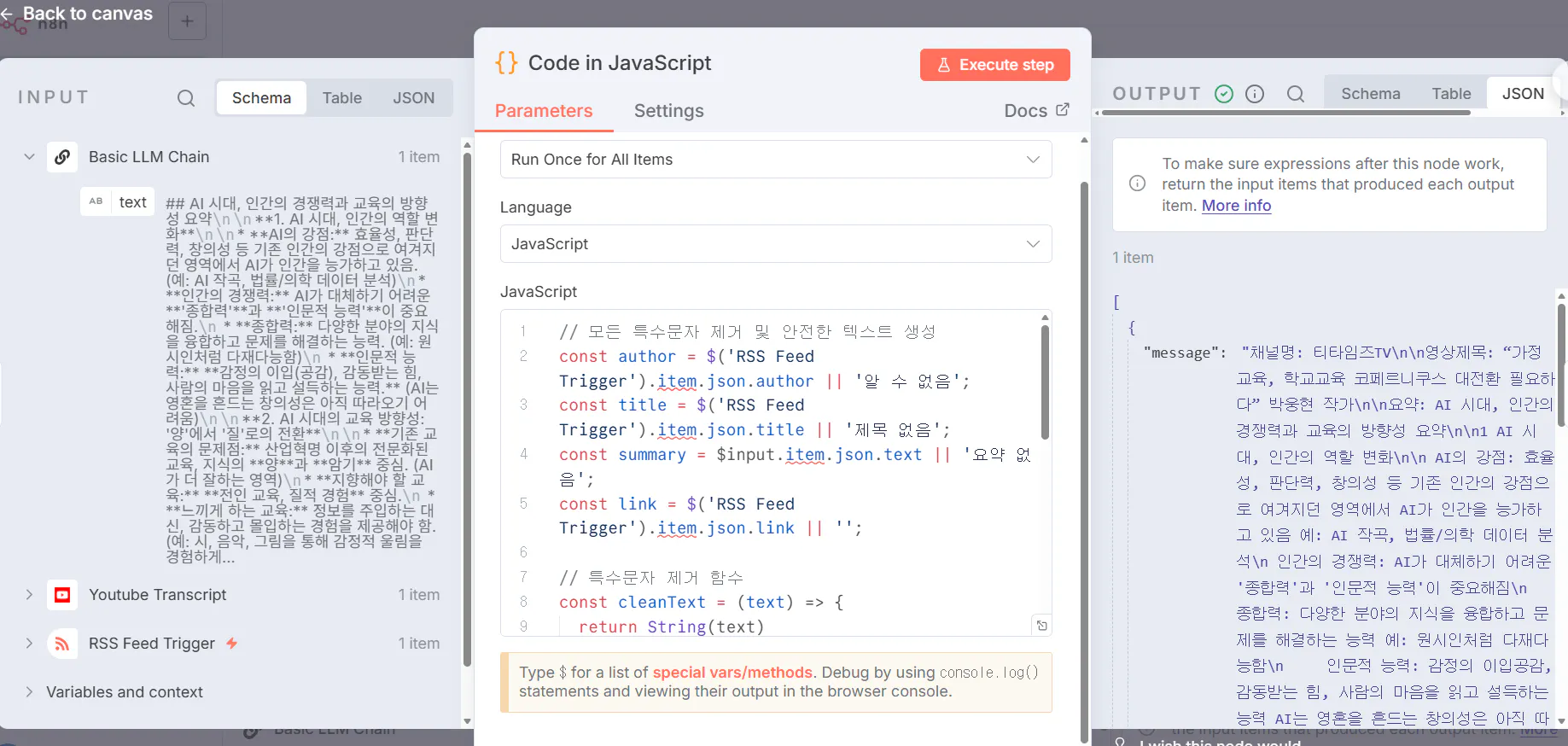Click the output success checkmark icon
The image size is (1568, 746).
point(1224,94)
